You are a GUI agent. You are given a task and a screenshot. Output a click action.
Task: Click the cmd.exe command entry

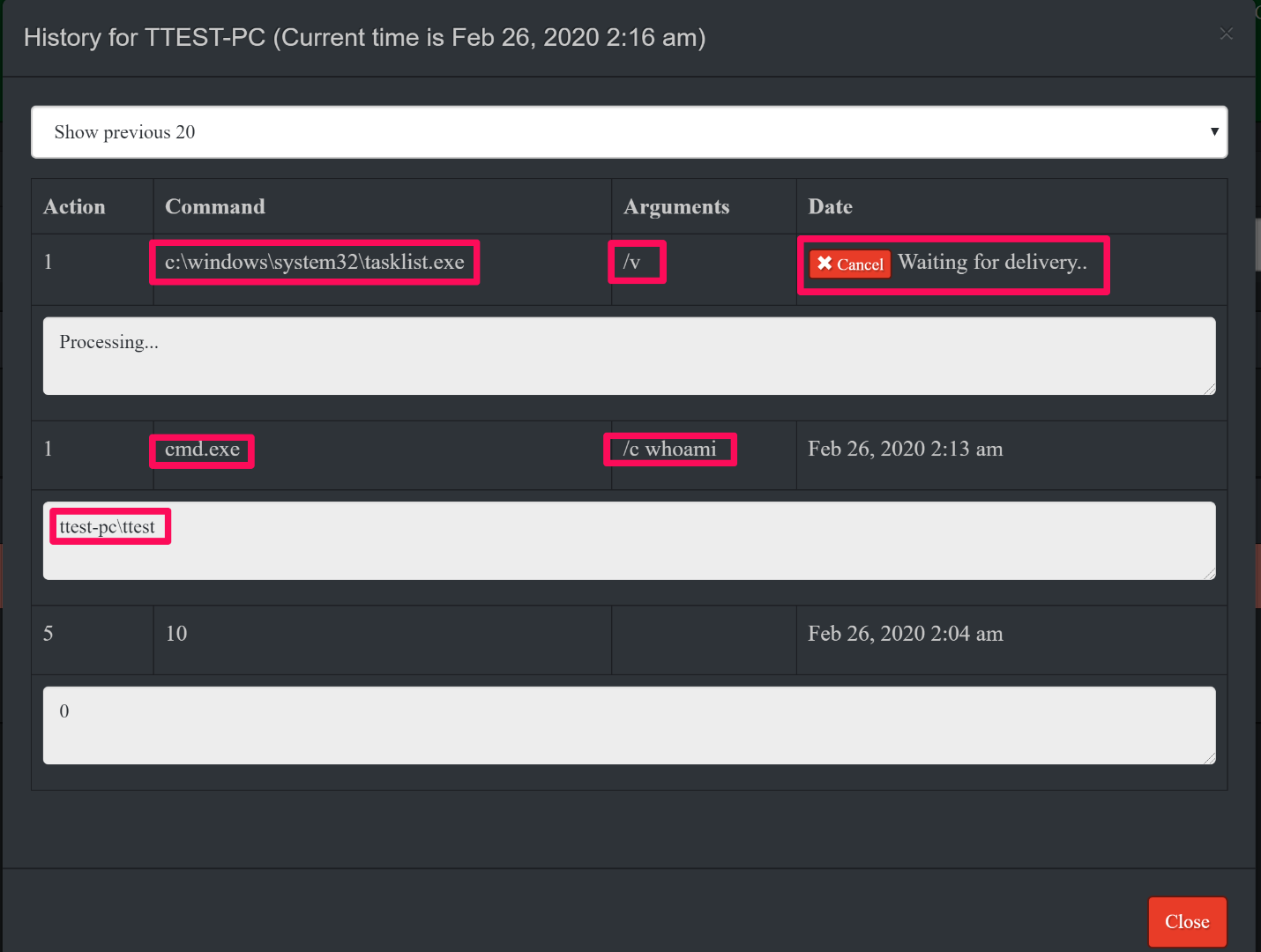click(x=202, y=450)
